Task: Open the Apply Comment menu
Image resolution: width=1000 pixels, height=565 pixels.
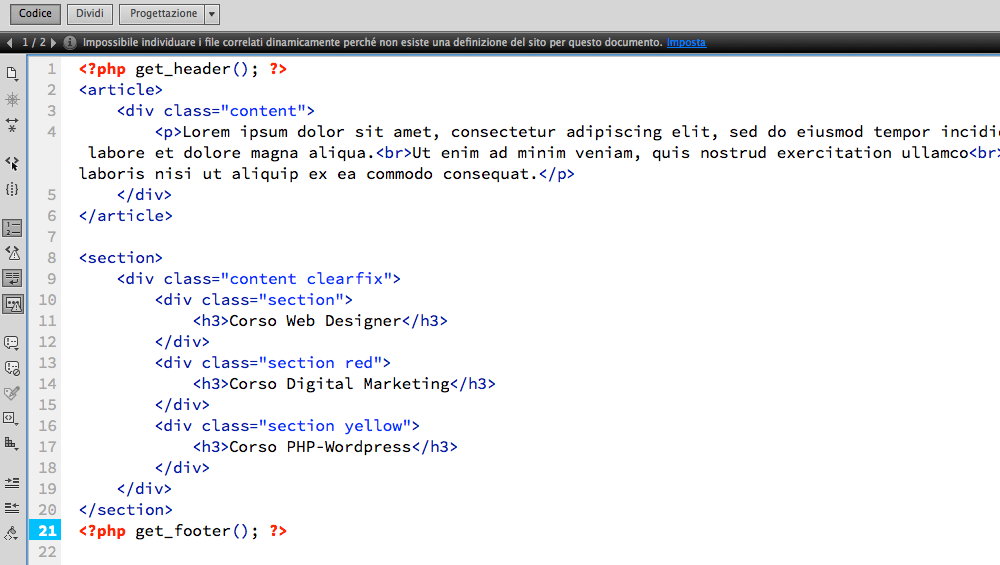Action: (12, 342)
